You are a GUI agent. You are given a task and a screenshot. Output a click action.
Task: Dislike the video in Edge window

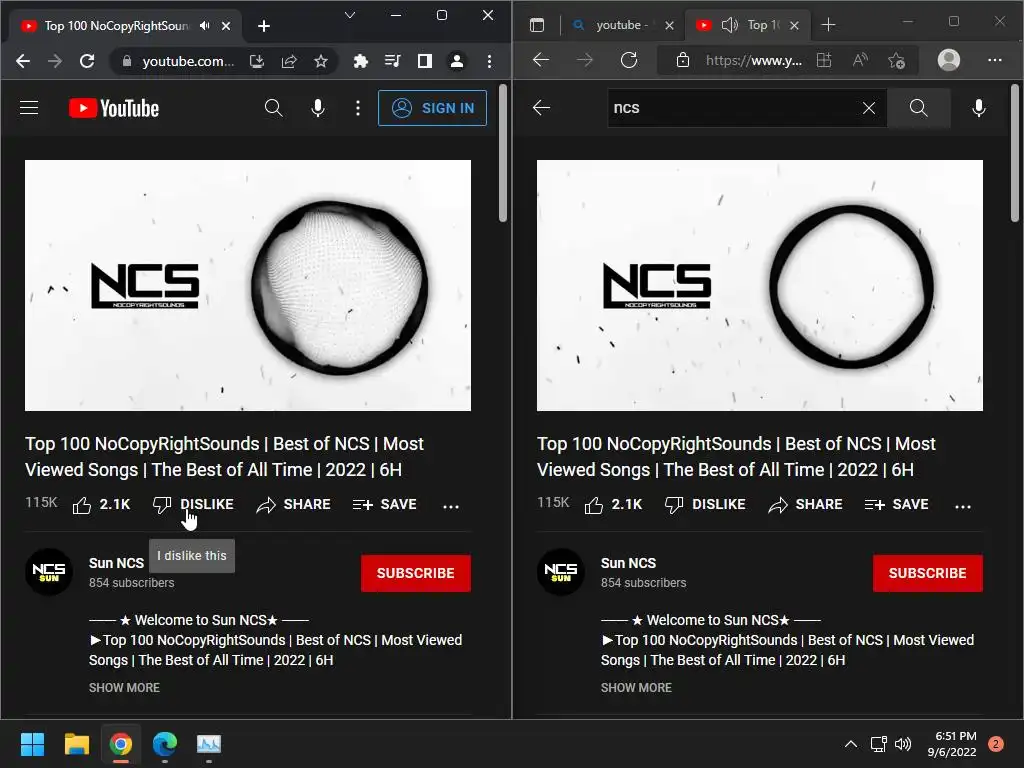[x=705, y=504]
